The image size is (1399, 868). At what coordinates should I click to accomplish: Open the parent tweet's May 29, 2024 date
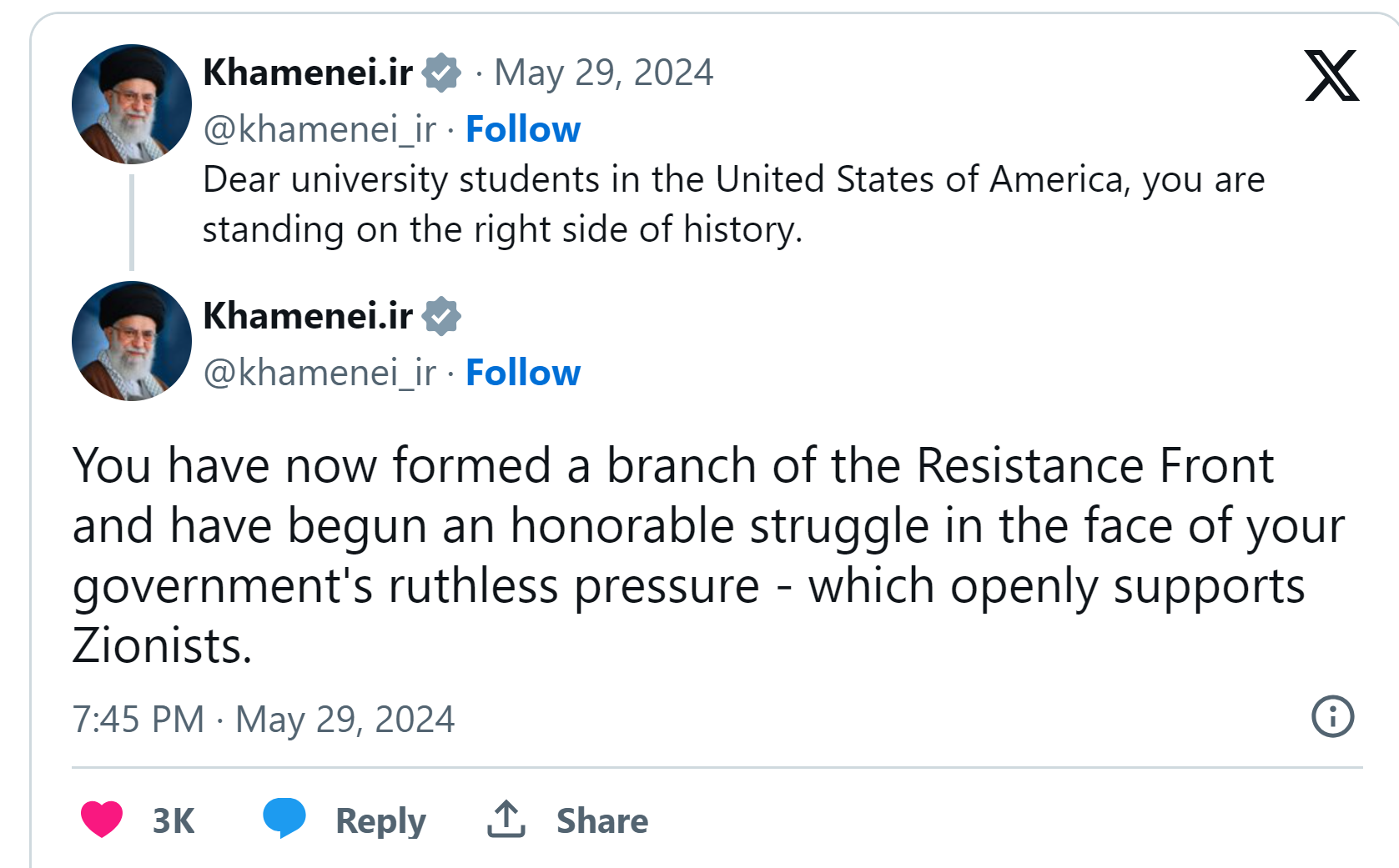click(603, 73)
